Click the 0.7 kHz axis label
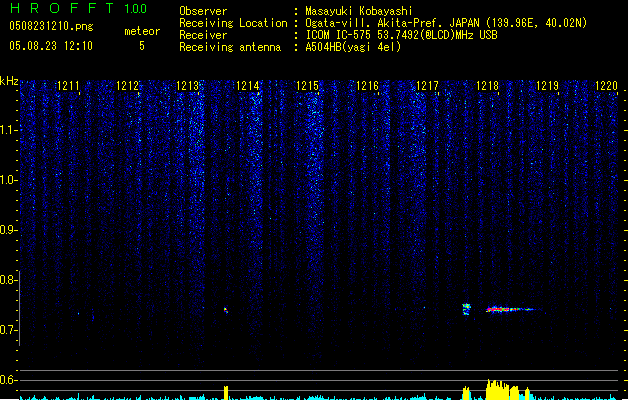This screenshot has width=629, height=400. [8, 330]
